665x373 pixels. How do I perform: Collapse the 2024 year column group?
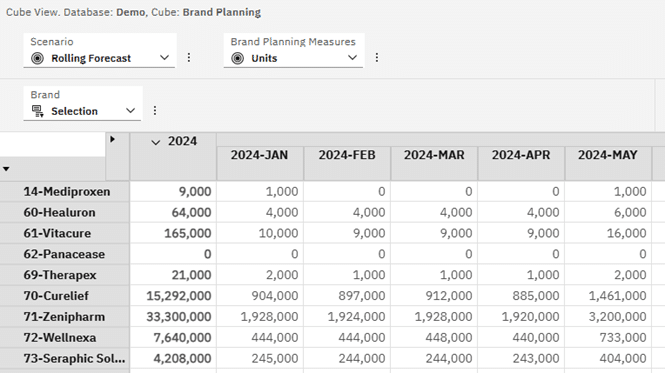(x=156, y=142)
